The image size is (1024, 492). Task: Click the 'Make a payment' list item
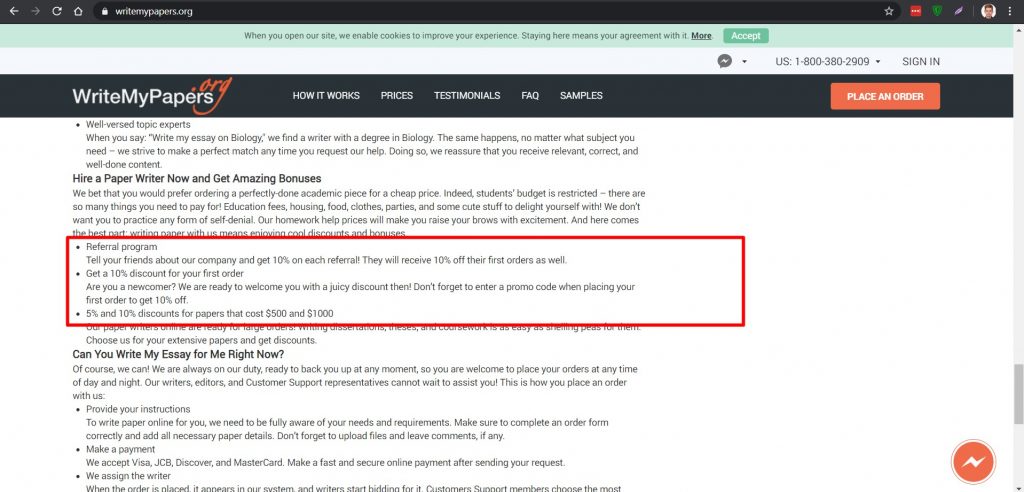click(120, 450)
